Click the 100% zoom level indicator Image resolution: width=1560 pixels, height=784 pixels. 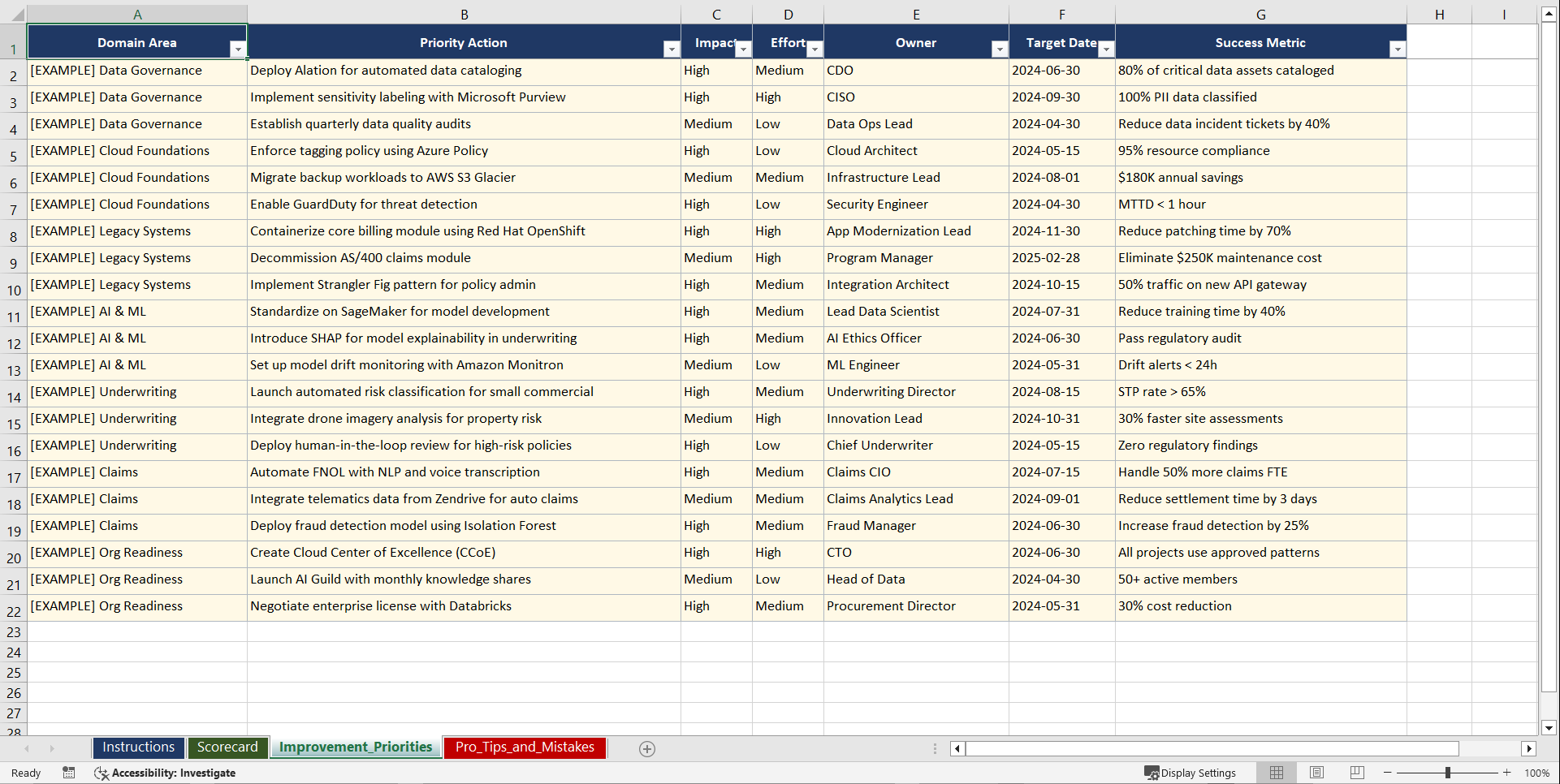pyautogui.click(x=1537, y=773)
